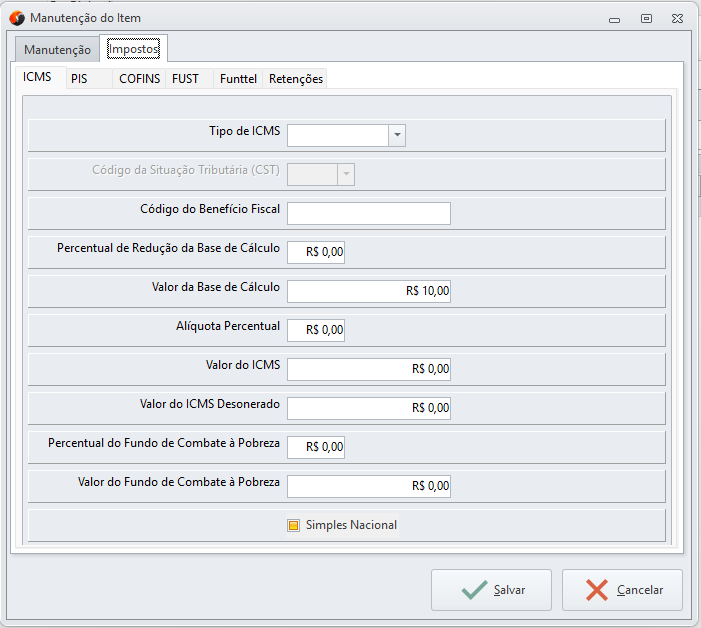Close the Manutenção do Item window
This screenshot has width=701, height=628.
click(679, 18)
